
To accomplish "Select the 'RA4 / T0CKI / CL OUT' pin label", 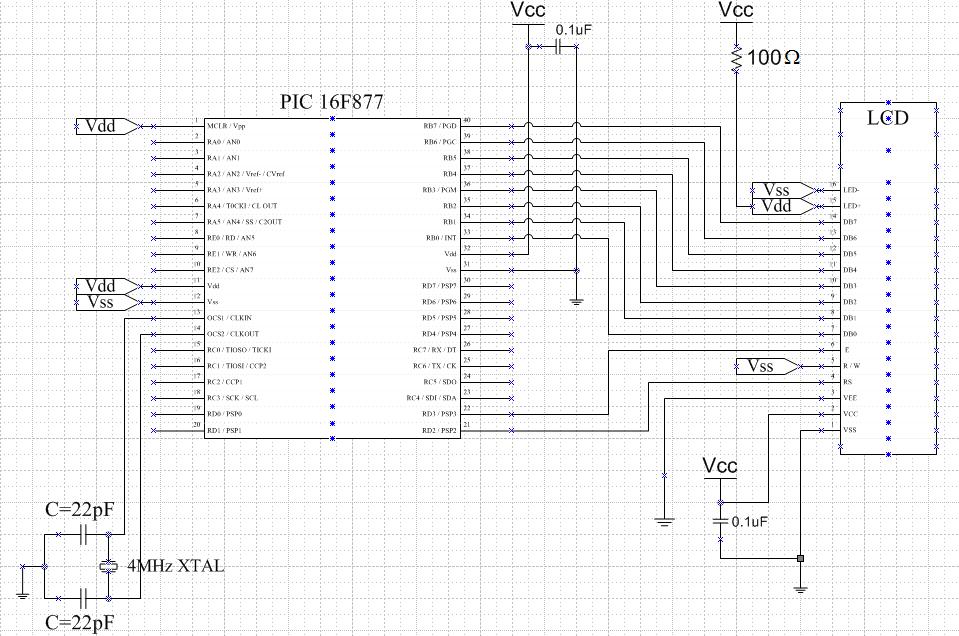I will point(242,206).
